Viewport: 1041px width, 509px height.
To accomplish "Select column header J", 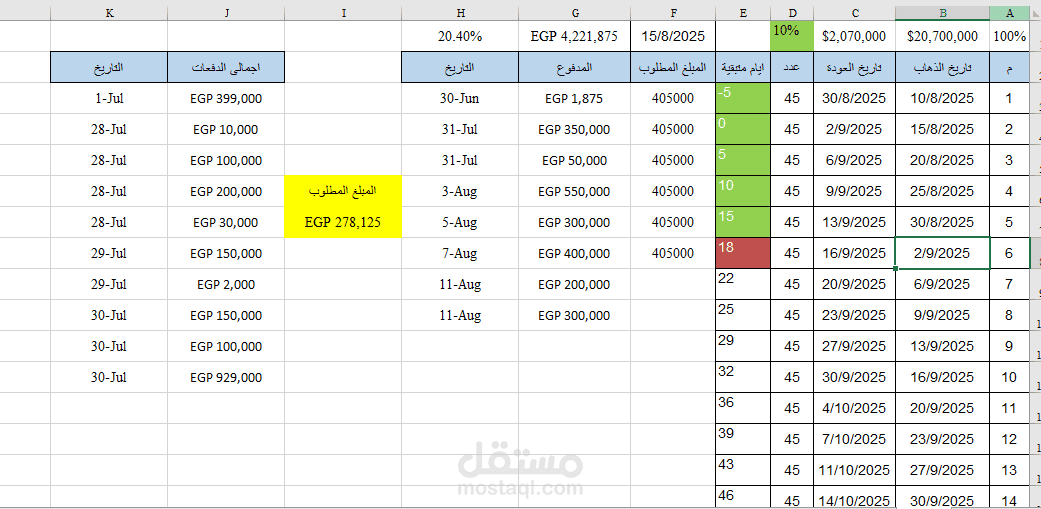I will point(226,13).
